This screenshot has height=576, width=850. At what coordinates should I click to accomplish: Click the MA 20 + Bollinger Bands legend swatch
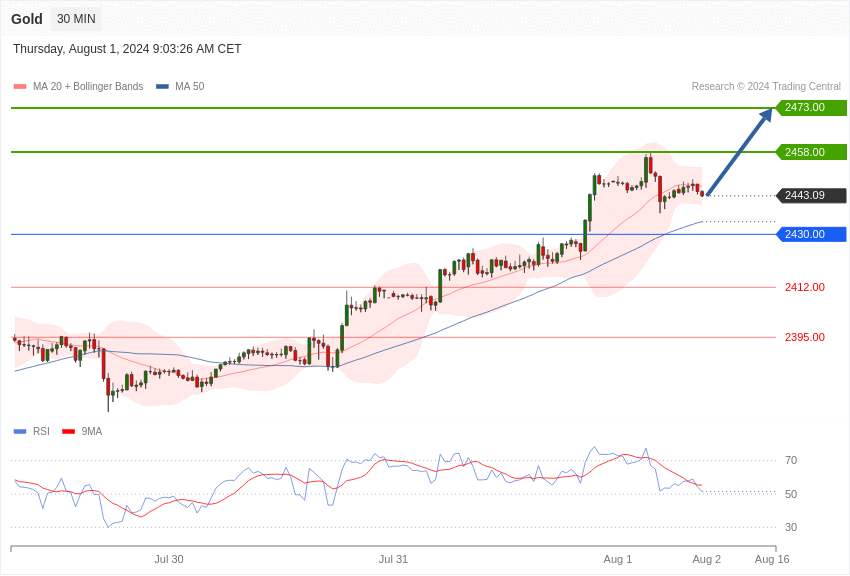point(20,86)
